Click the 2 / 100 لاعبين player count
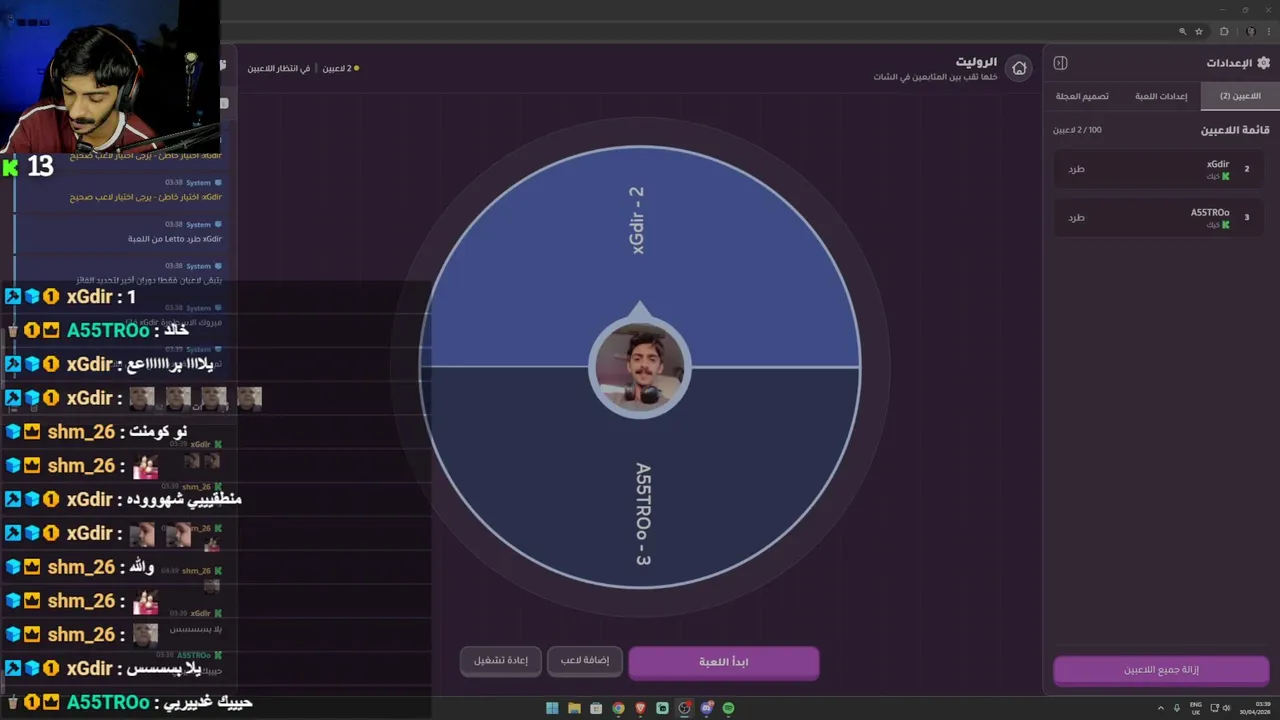Screen dimensions: 1280x720 tap(1077, 130)
